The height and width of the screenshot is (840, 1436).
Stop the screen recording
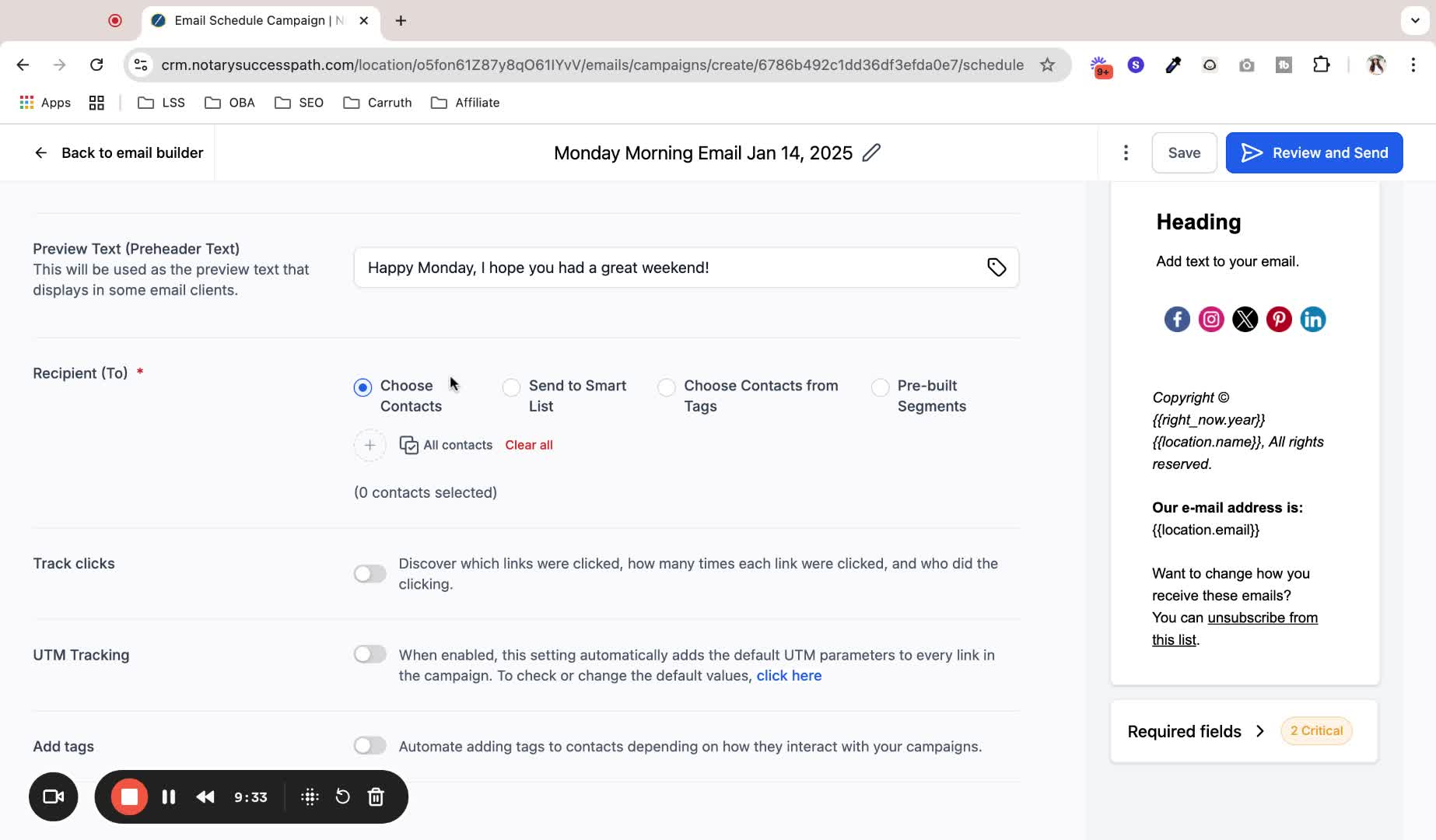coord(129,796)
